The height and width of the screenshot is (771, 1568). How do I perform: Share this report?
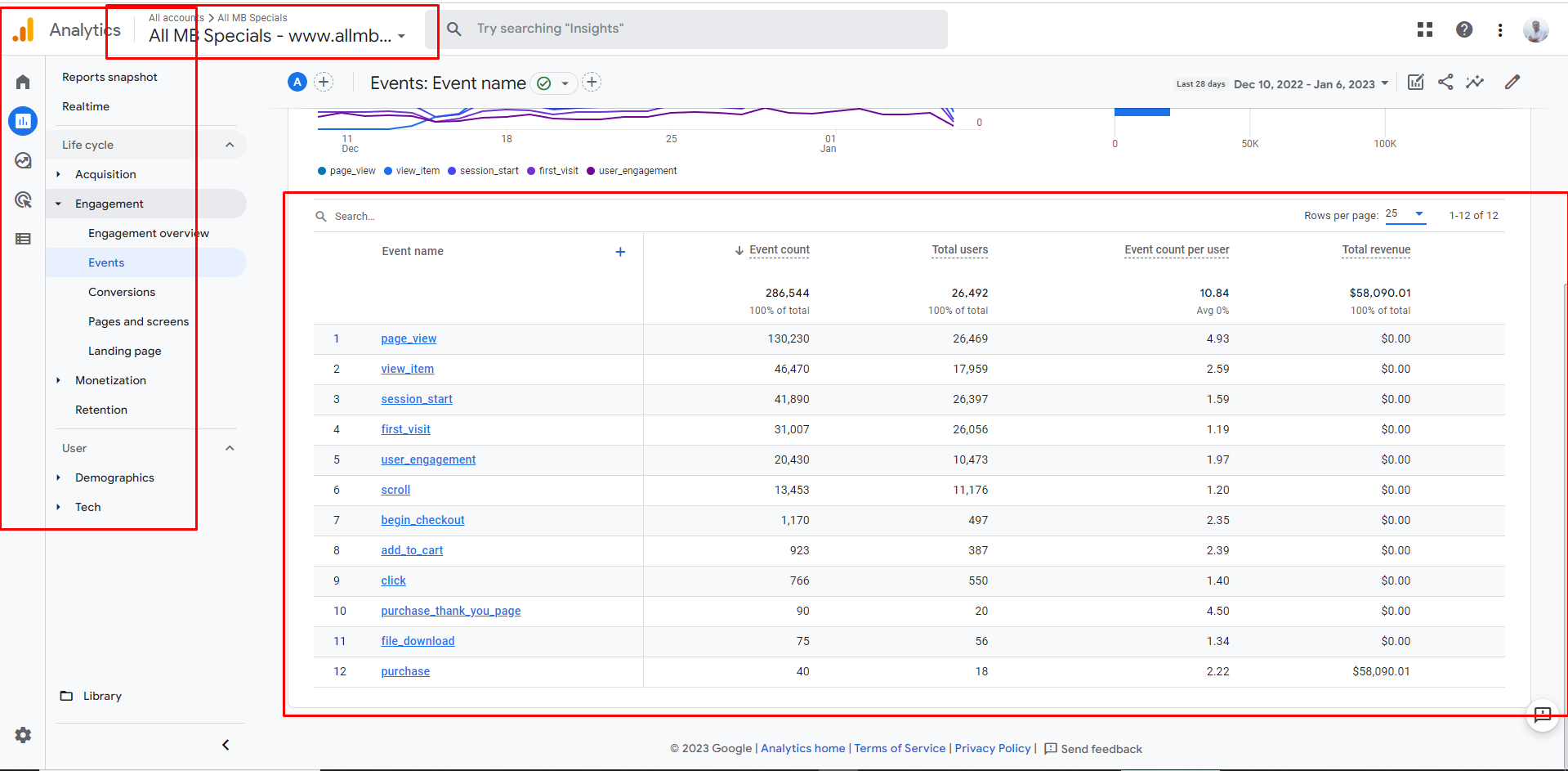pos(1445,82)
